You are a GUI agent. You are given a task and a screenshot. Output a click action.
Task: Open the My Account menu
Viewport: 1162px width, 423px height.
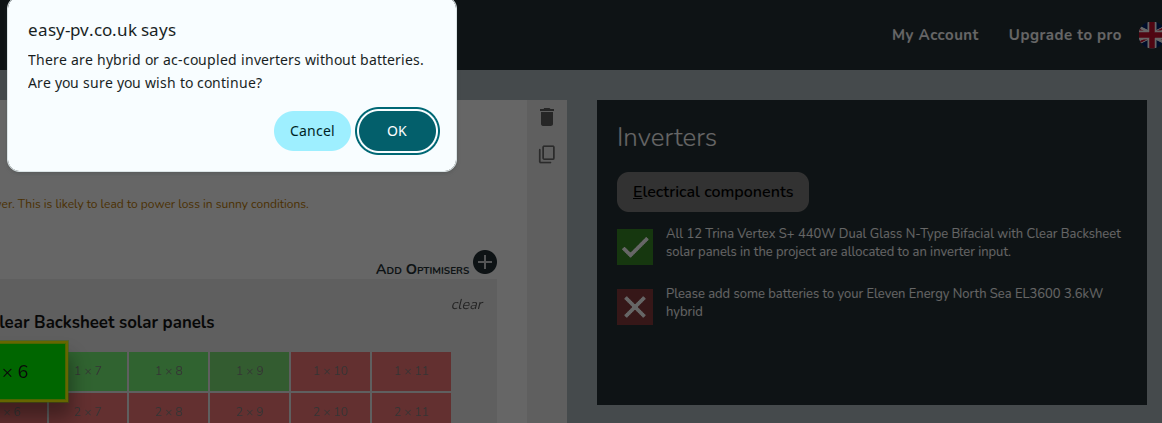coord(935,35)
